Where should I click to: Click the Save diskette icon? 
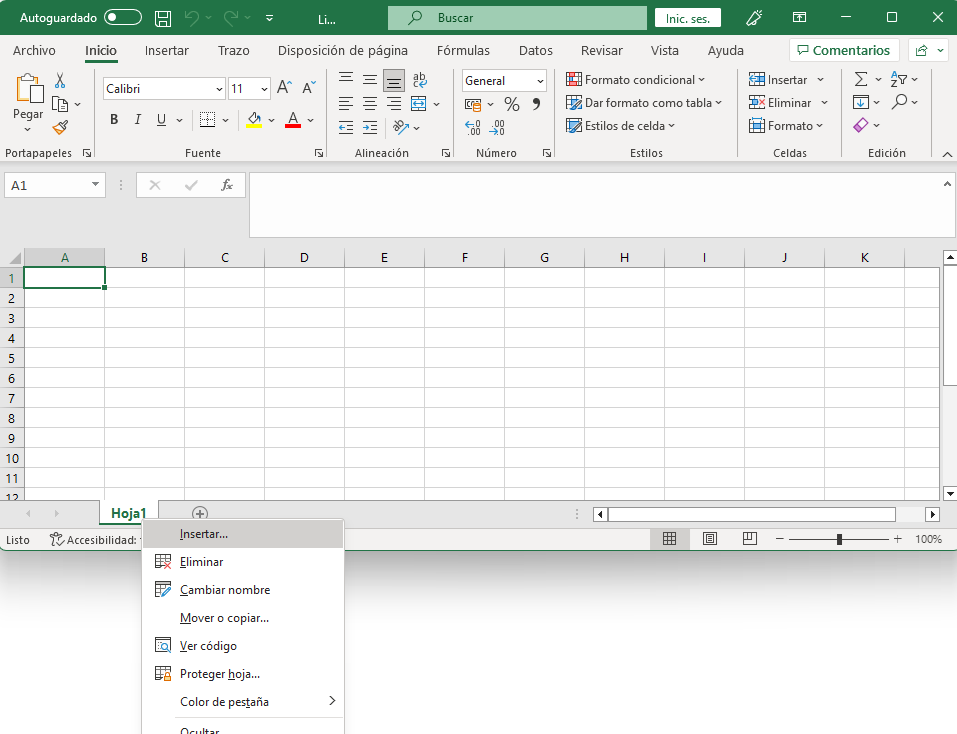pos(163,18)
